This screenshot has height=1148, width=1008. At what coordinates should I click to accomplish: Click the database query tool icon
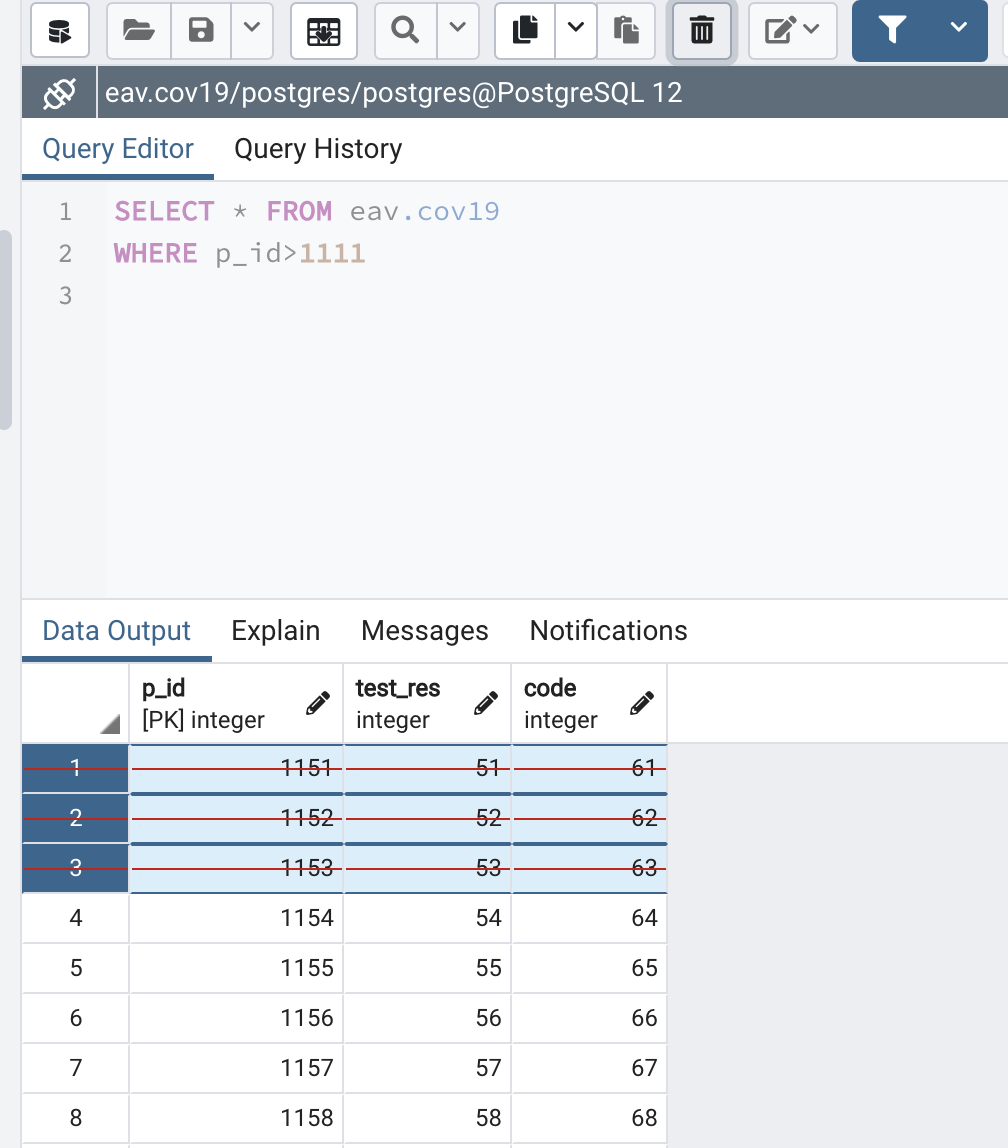60,32
